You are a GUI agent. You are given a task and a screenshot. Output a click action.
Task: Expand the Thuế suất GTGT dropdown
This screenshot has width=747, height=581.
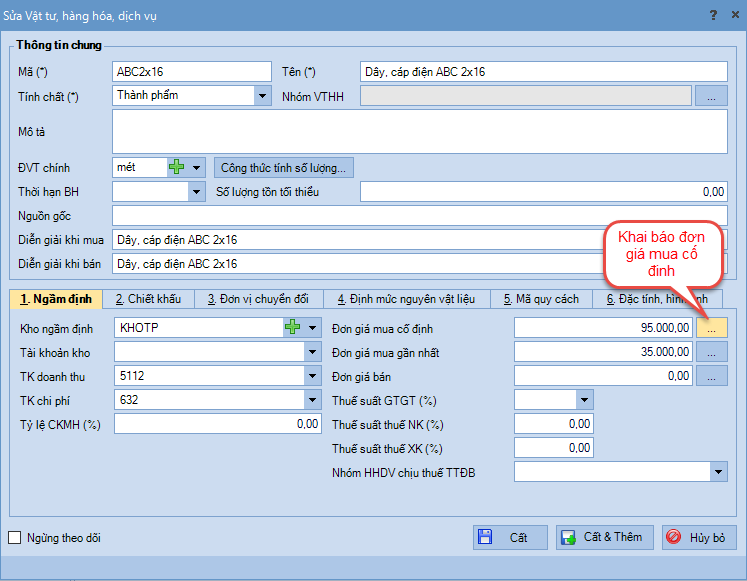[x=584, y=400]
